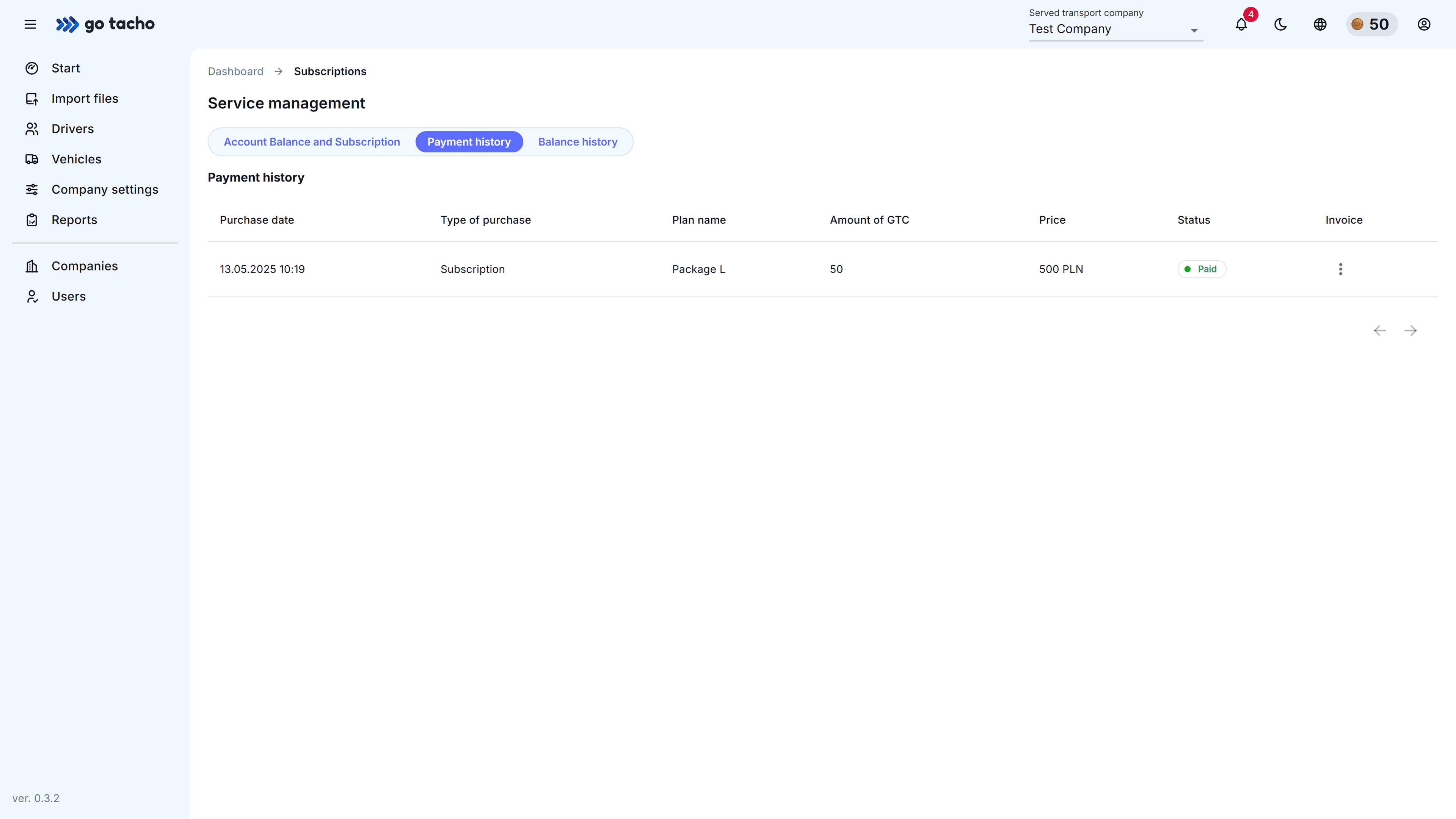1456x819 pixels.
Task: Click the 500 PLN price cell
Action: [x=1062, y=269]
